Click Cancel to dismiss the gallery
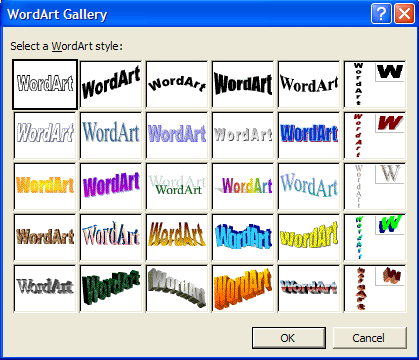The height and width of the screenshot is (360, 419). [370, 338]
